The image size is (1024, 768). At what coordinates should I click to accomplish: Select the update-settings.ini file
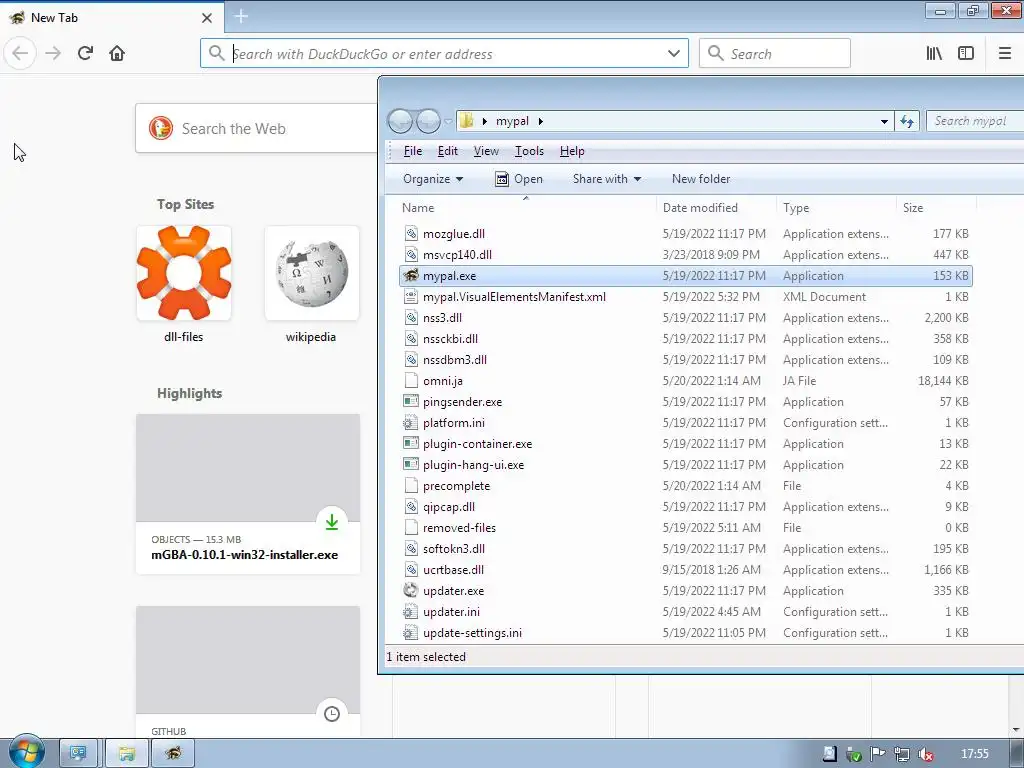click(686, 633)
